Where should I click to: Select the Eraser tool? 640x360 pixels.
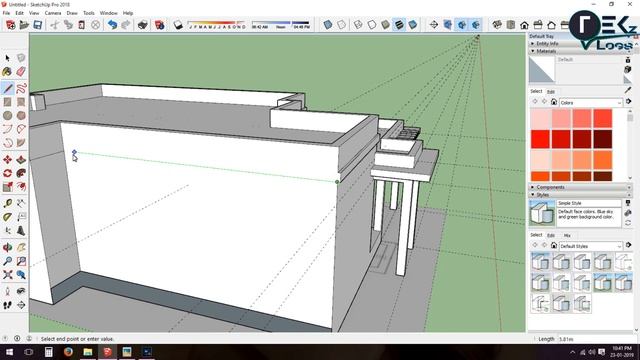pos(21,72)
